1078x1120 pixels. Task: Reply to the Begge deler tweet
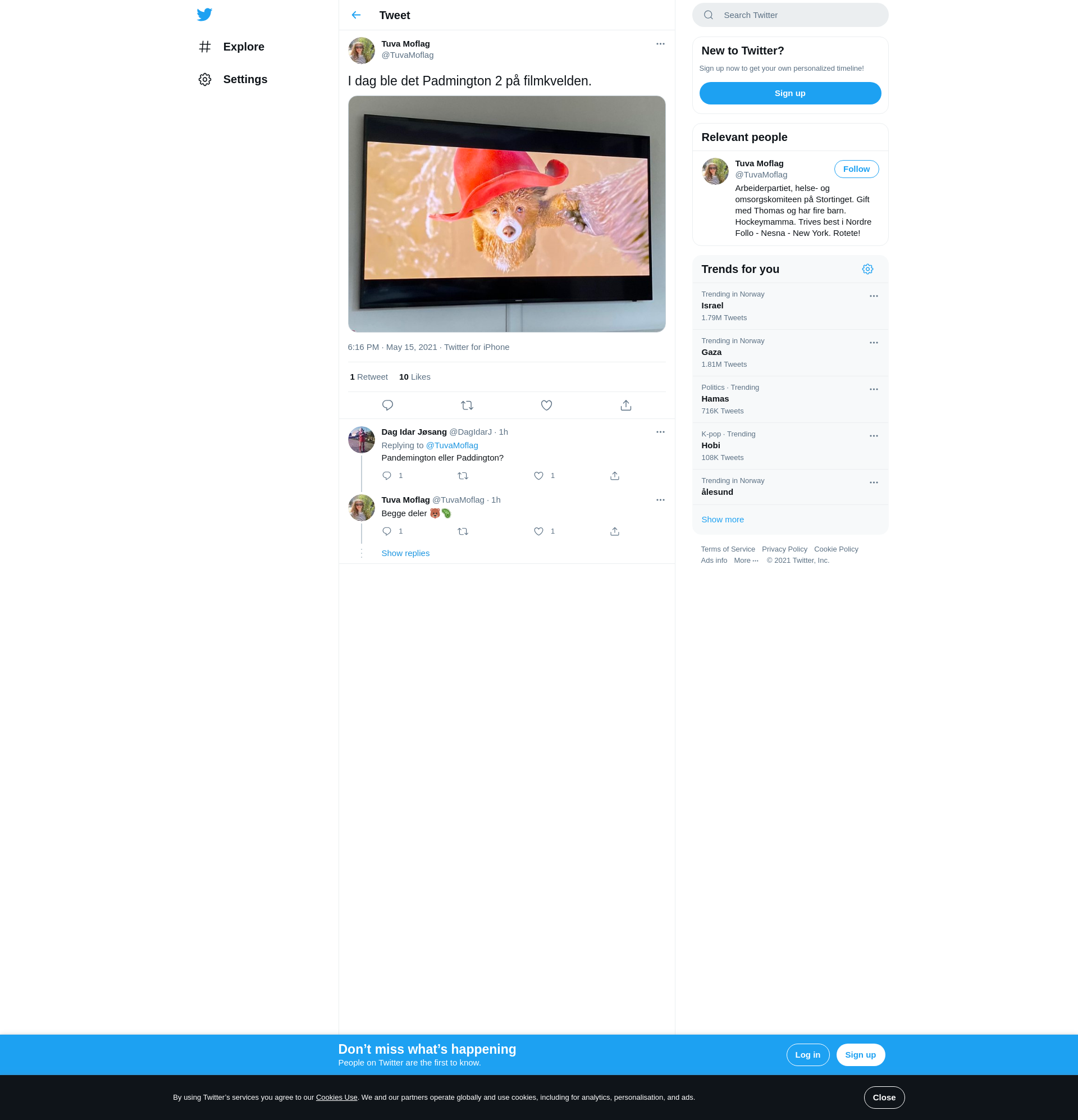tap(387, 531)
